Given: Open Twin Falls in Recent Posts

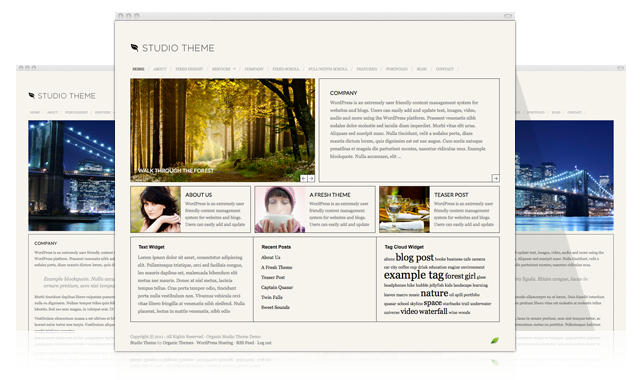Looking at the screenshot, I should (271, 297).
